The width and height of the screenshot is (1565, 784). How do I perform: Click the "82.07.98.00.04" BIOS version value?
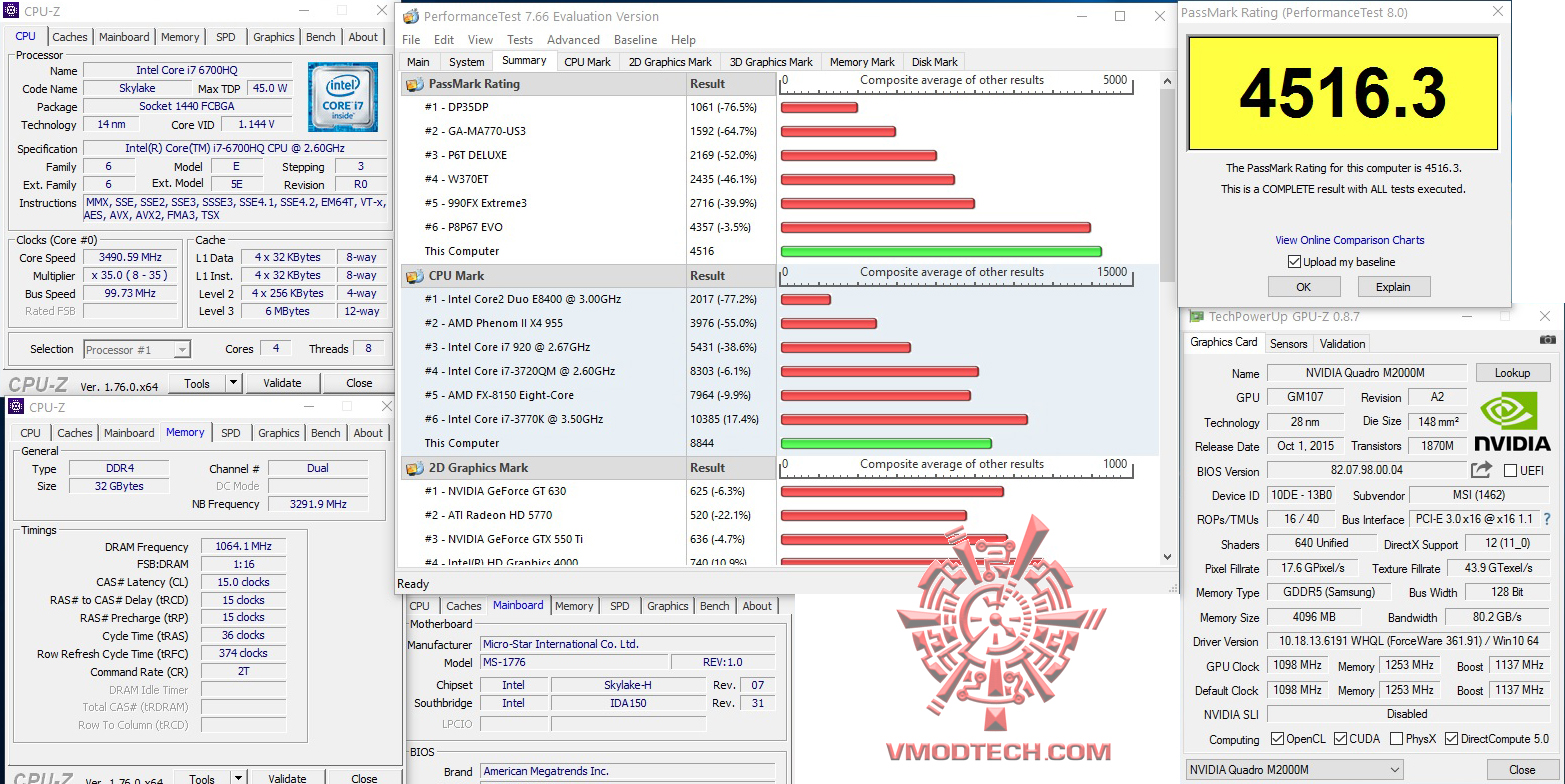click(1368, 471)
